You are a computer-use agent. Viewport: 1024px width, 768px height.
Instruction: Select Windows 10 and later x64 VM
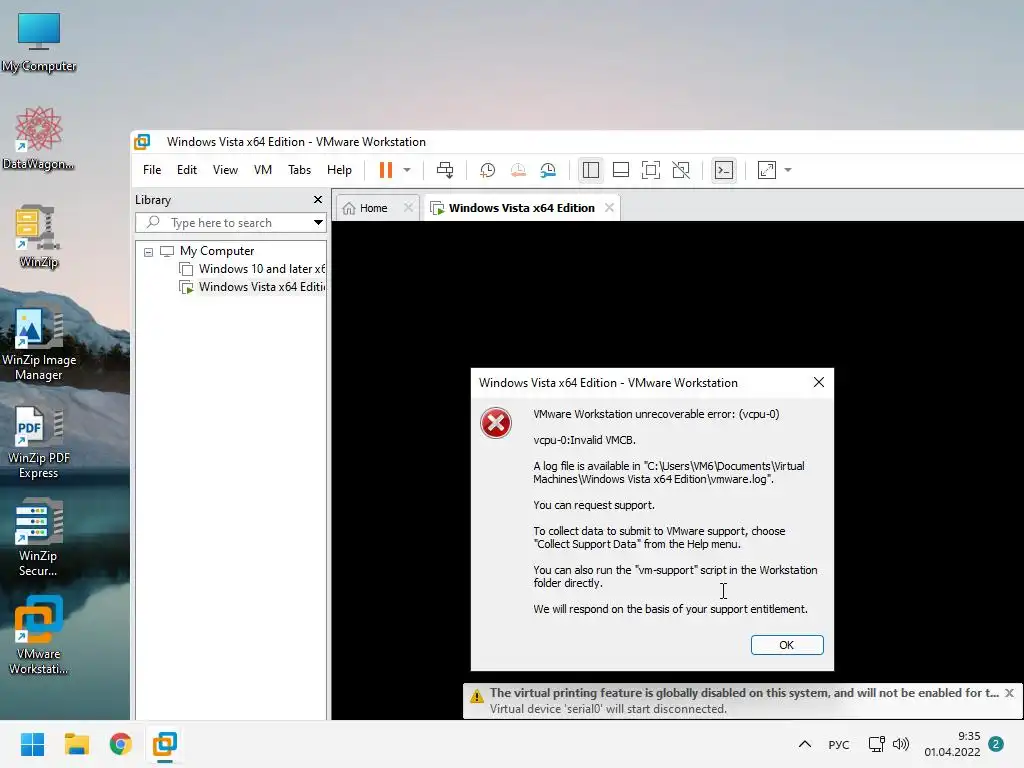[252, 269]
